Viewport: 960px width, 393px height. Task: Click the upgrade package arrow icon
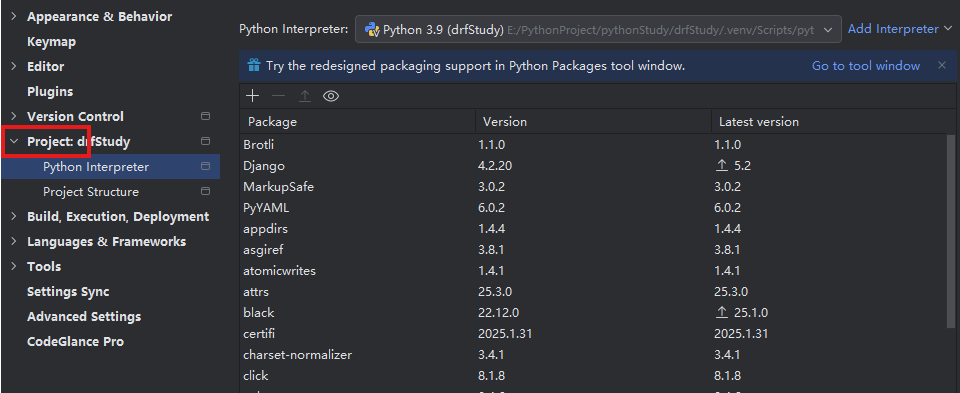point(305,96)
